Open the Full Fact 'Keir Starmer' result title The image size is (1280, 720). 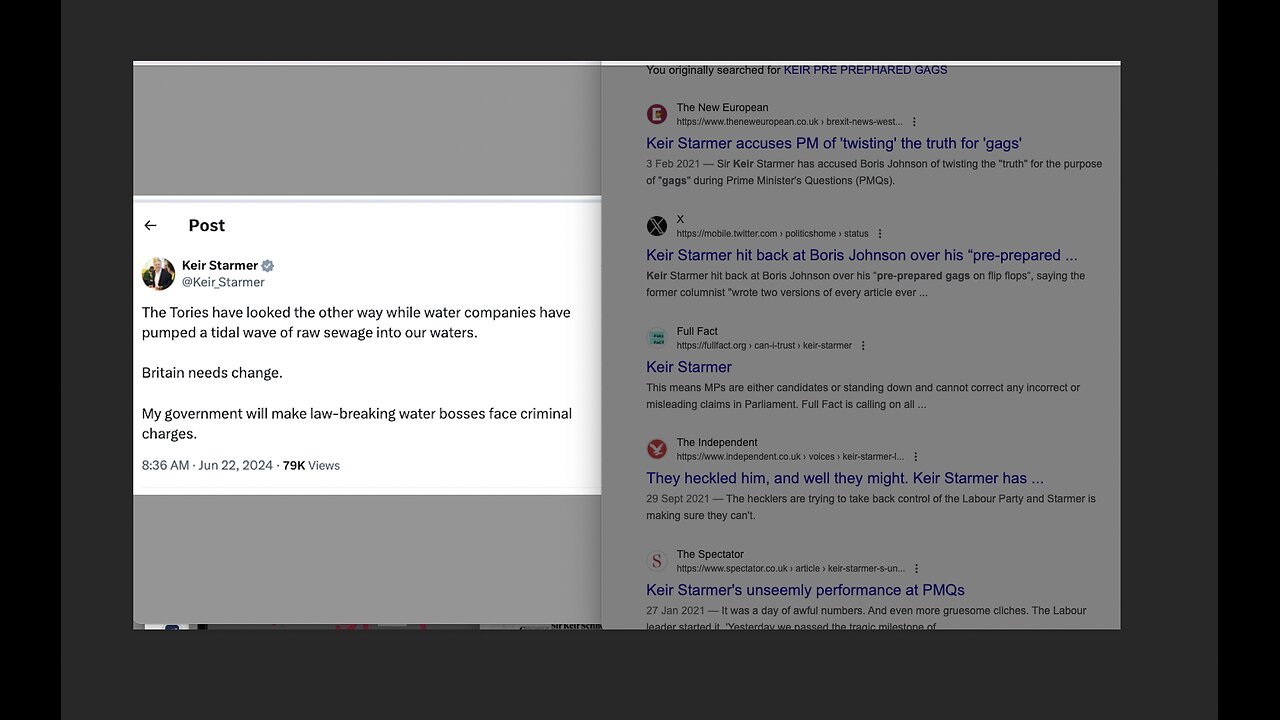(x=689, y=368)
